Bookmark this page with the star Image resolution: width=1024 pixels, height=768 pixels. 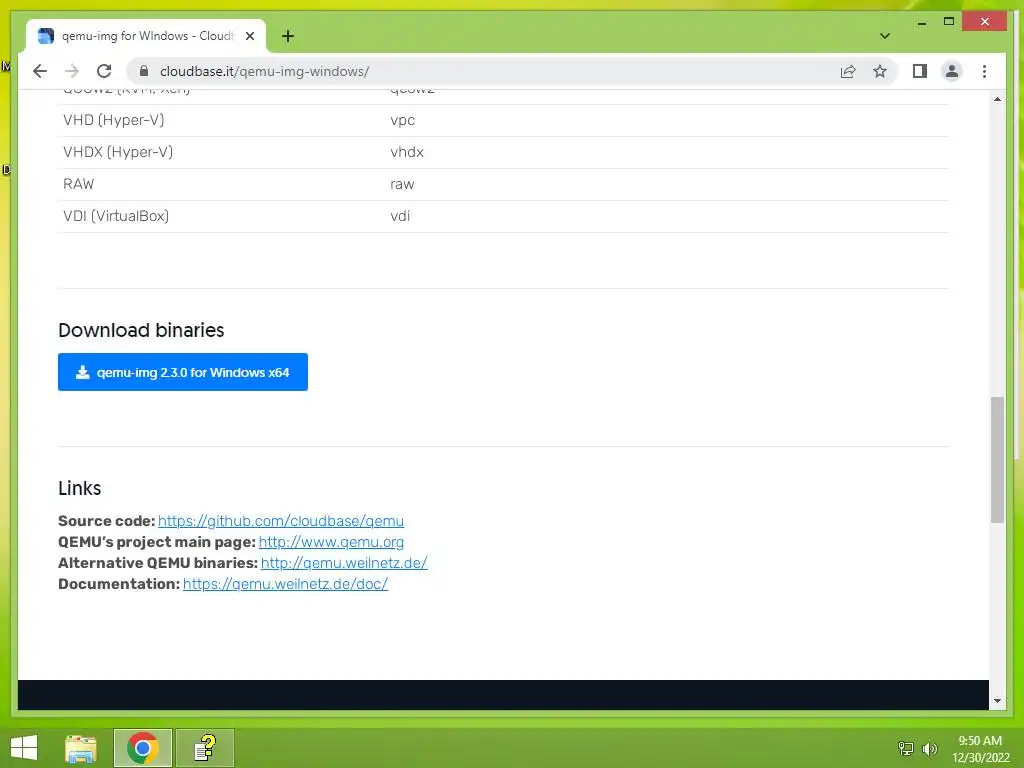(x=880, y=71)
